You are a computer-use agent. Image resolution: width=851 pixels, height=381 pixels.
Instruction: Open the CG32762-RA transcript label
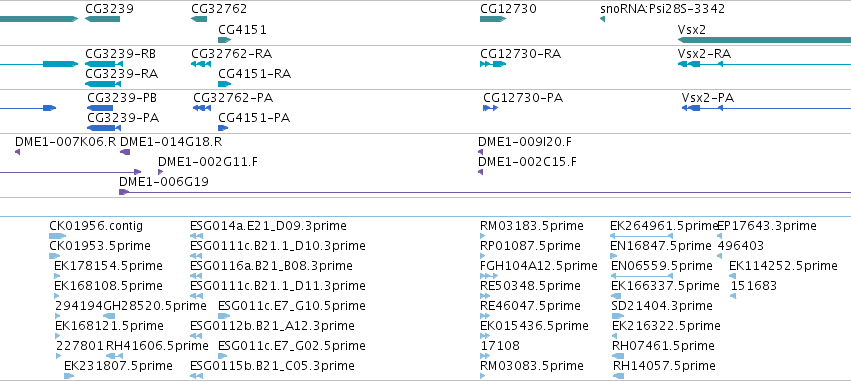[x=232, y=54]
